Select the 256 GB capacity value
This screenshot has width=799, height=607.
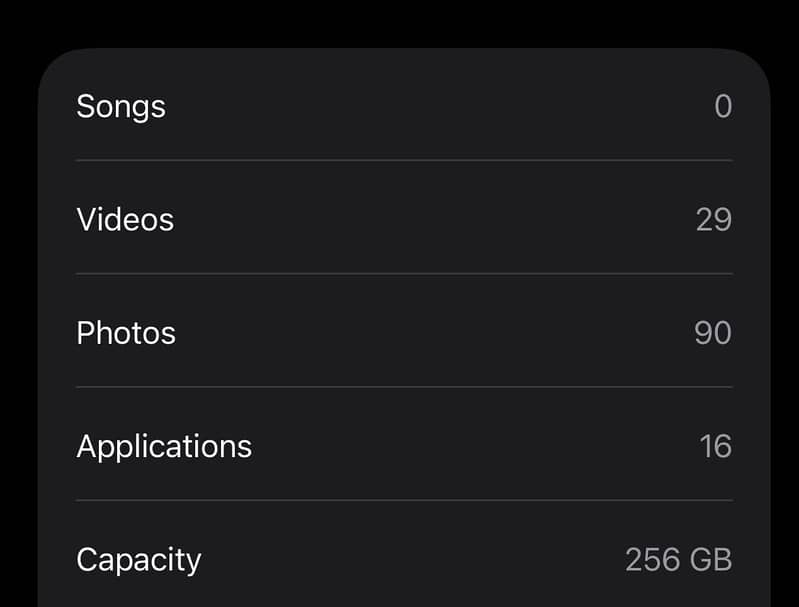coord(678,559)
